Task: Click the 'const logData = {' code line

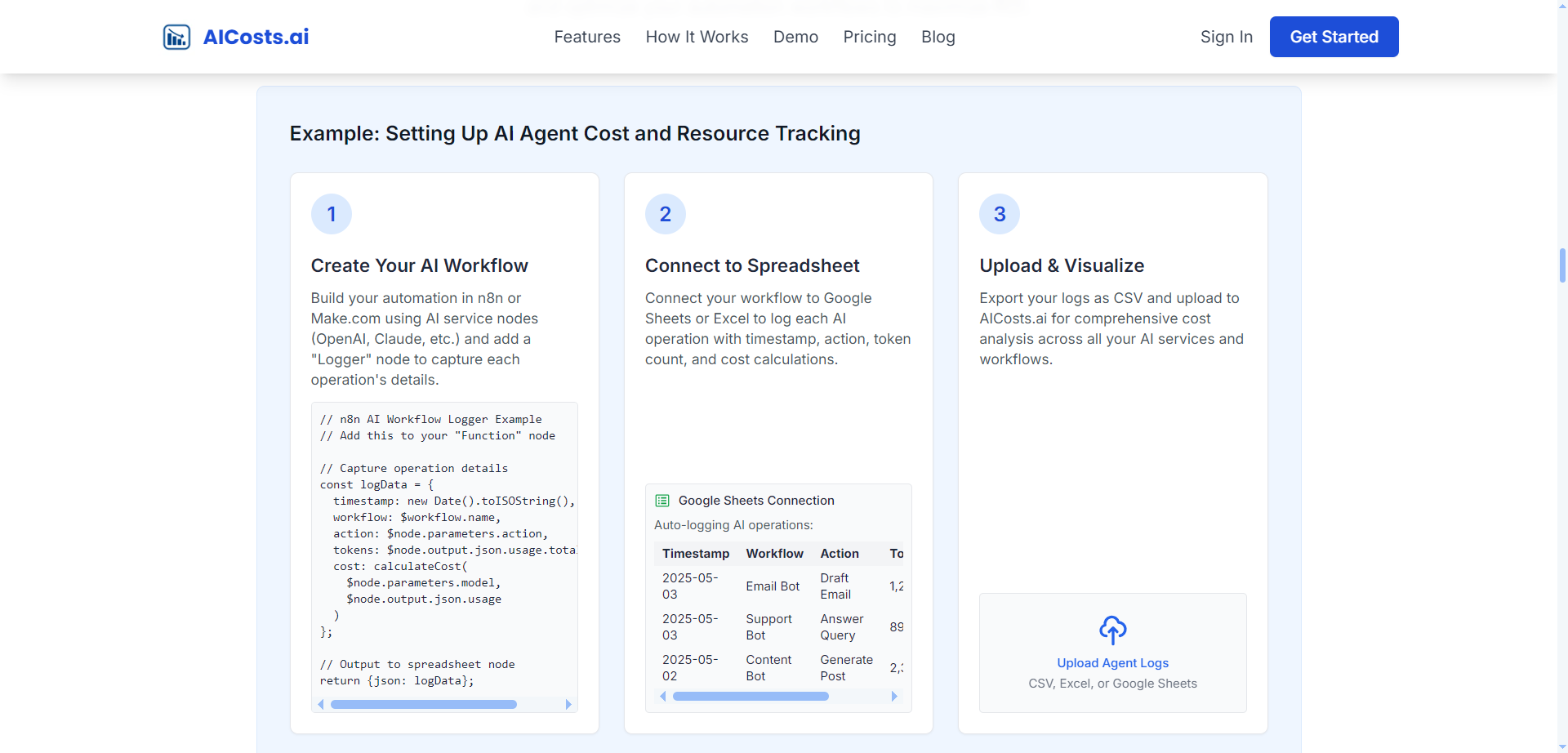Action: [376, 484]
